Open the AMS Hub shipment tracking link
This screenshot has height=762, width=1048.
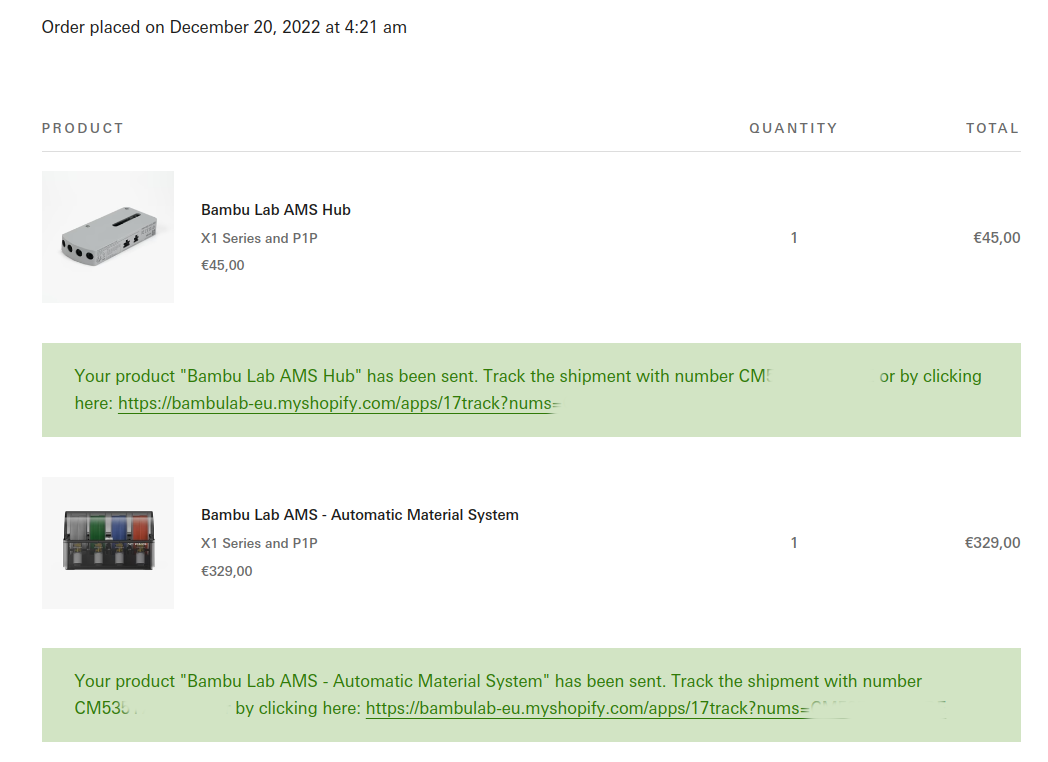[337, 404]
